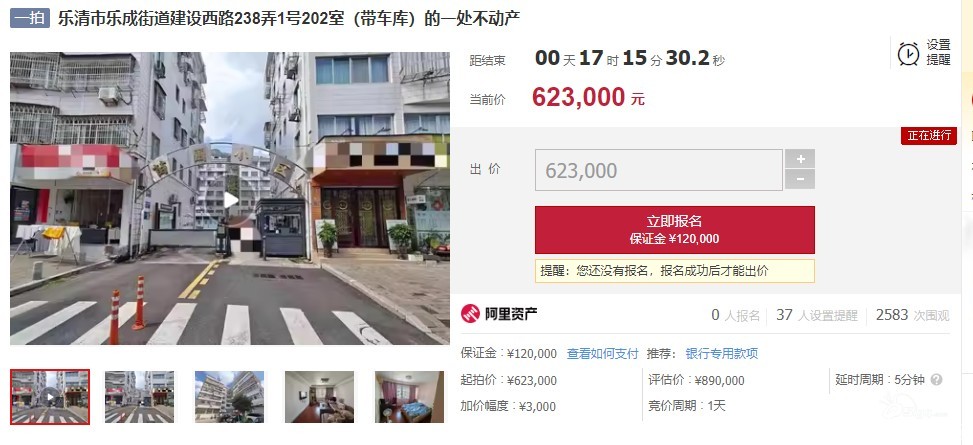973x445 pixels.
Task: Select the bedroom thumbnail
Action: point(410,397)
